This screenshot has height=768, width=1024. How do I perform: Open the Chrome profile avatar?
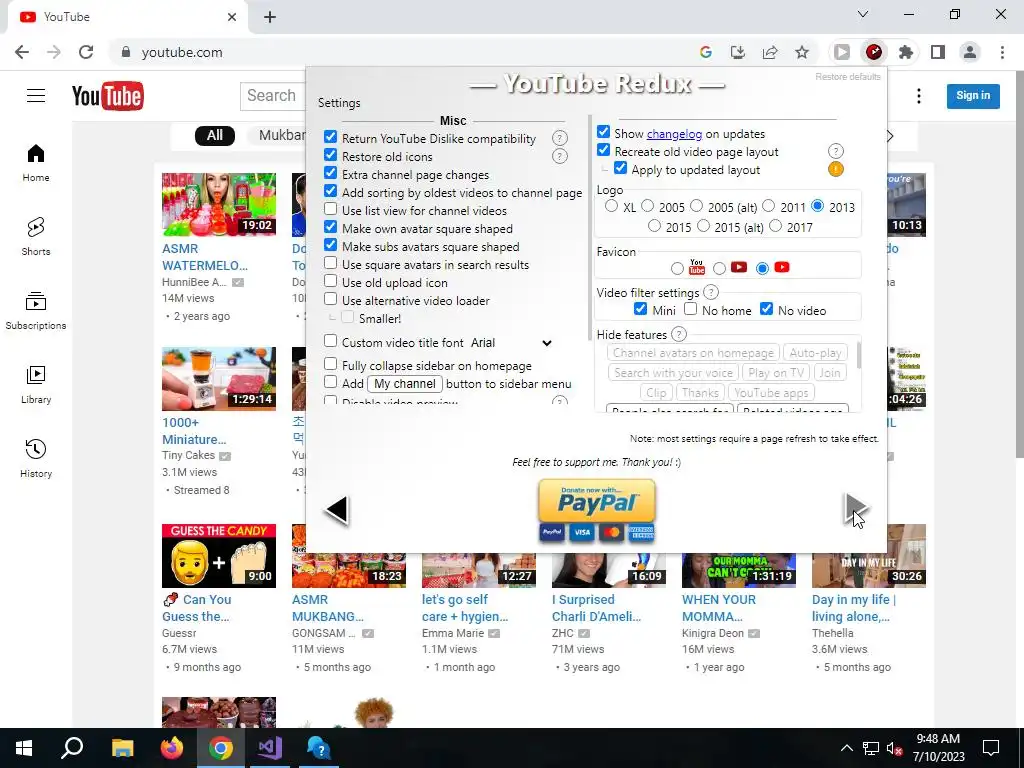[970, 52]
